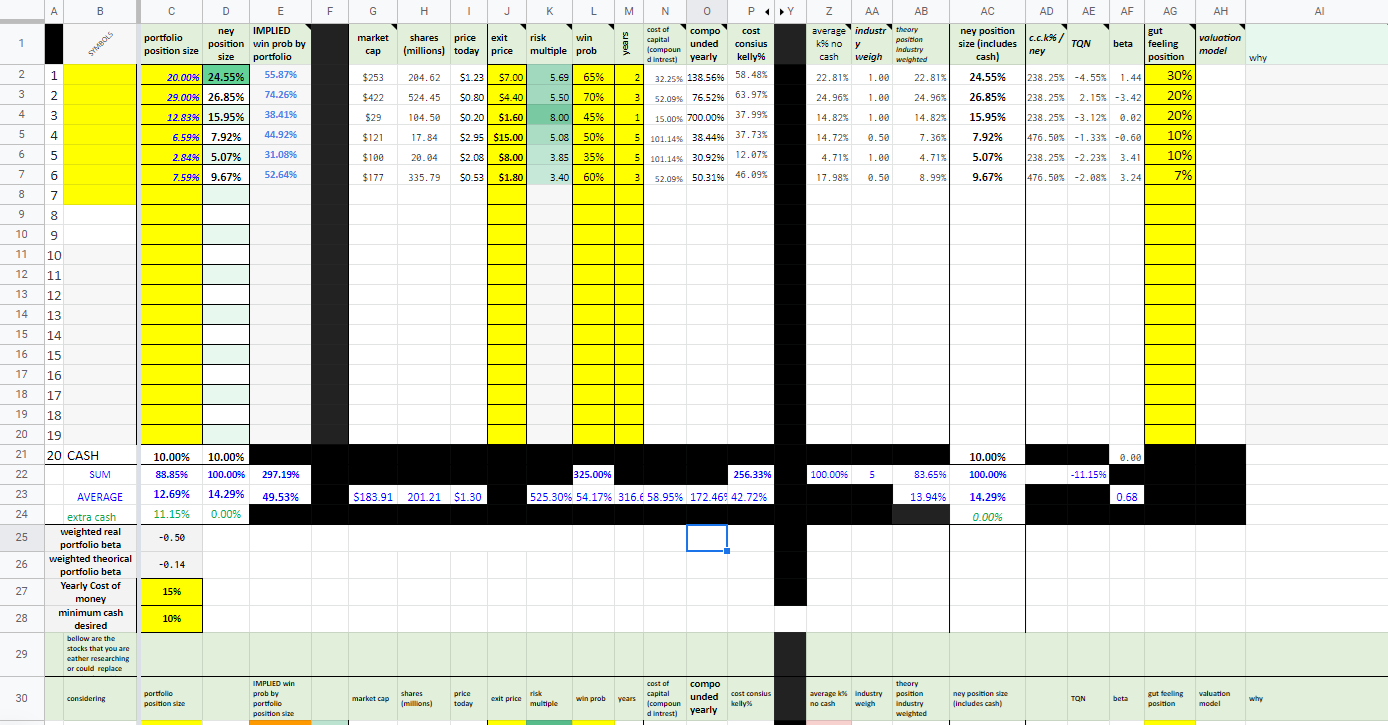Click the 'IMPLIED win prob by portfolio' header

[280, 43]
